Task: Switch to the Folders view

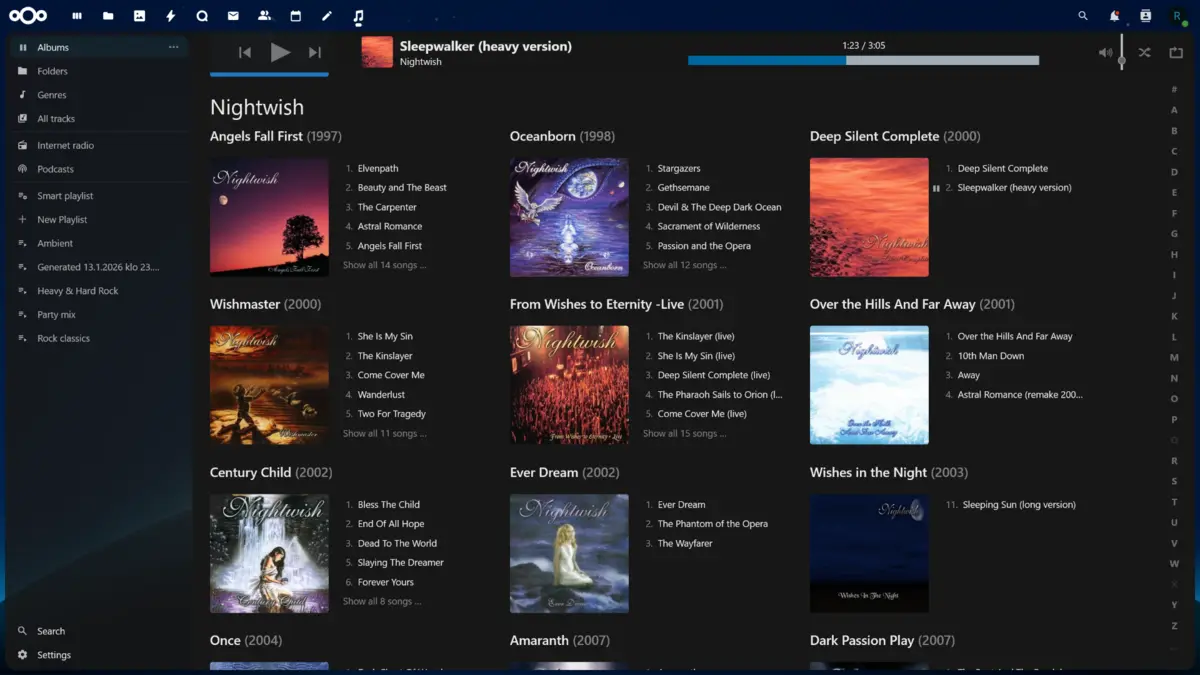Action: 100,71
